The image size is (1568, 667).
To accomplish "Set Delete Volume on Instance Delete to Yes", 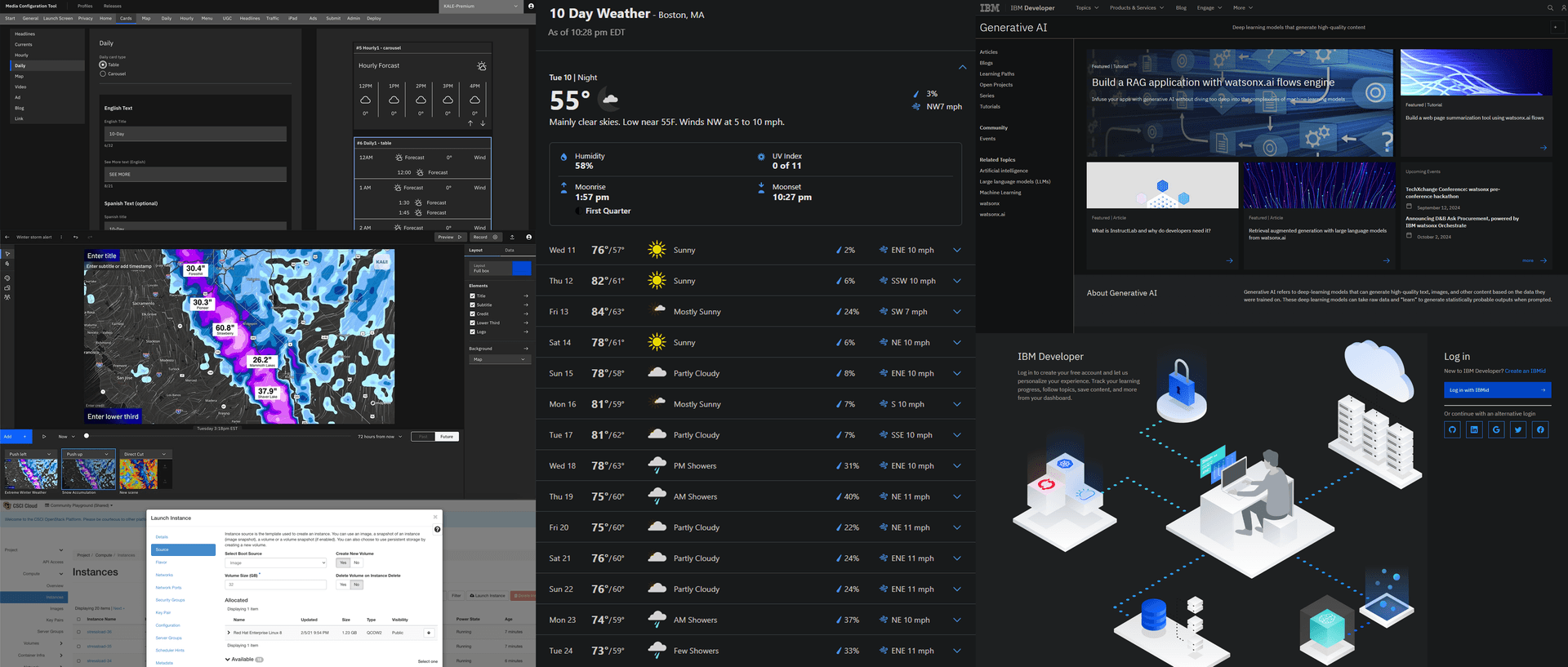I will pos(343,585).
